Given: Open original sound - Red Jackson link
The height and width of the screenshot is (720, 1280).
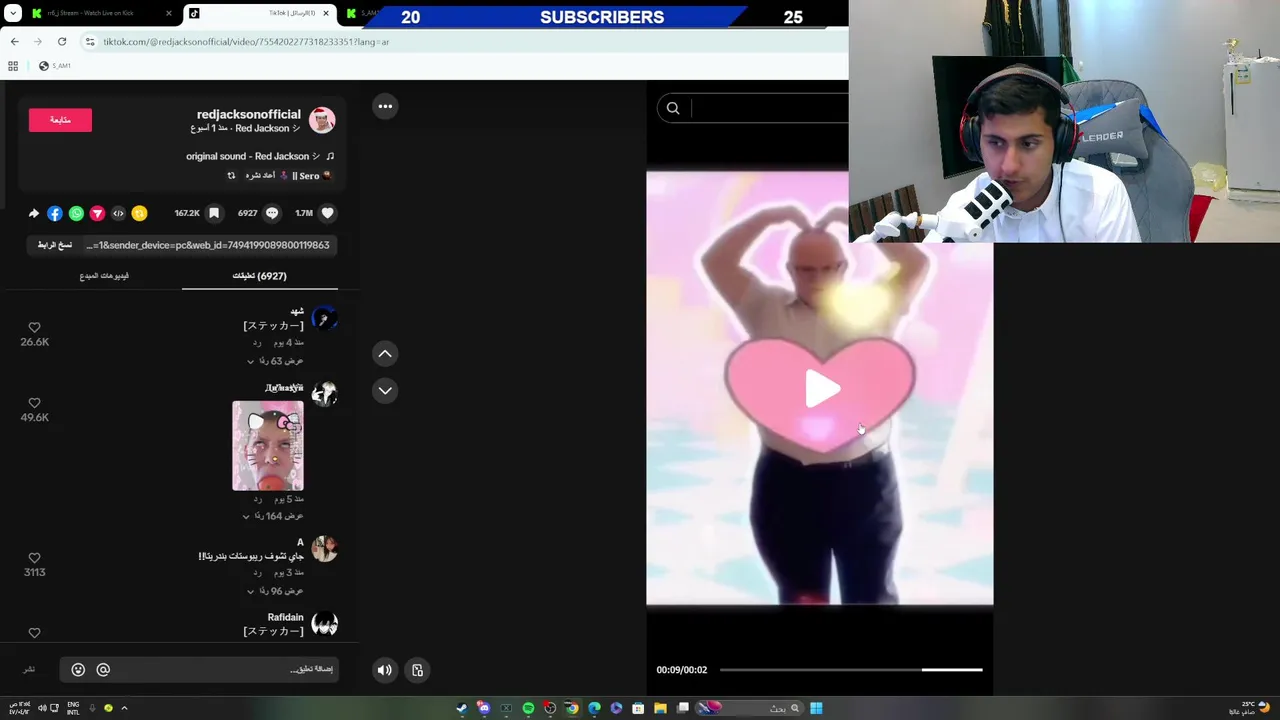Looking at the screenshot, I should pyautogui.click(x=260, y=156).
